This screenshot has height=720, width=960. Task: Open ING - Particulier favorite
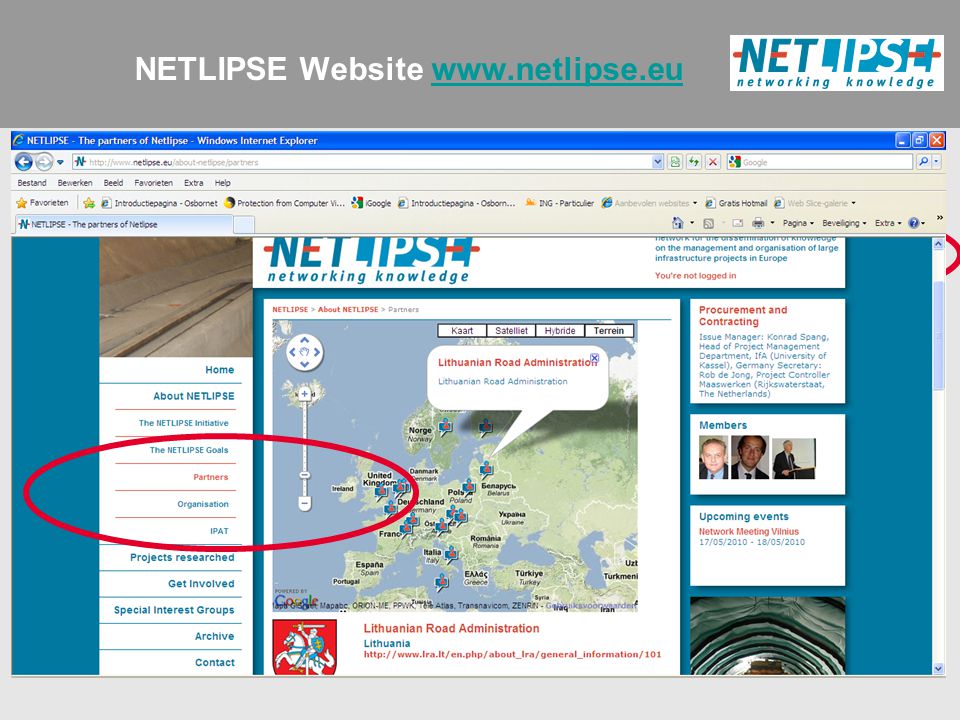pyautogui.click(x=560, y=203)
